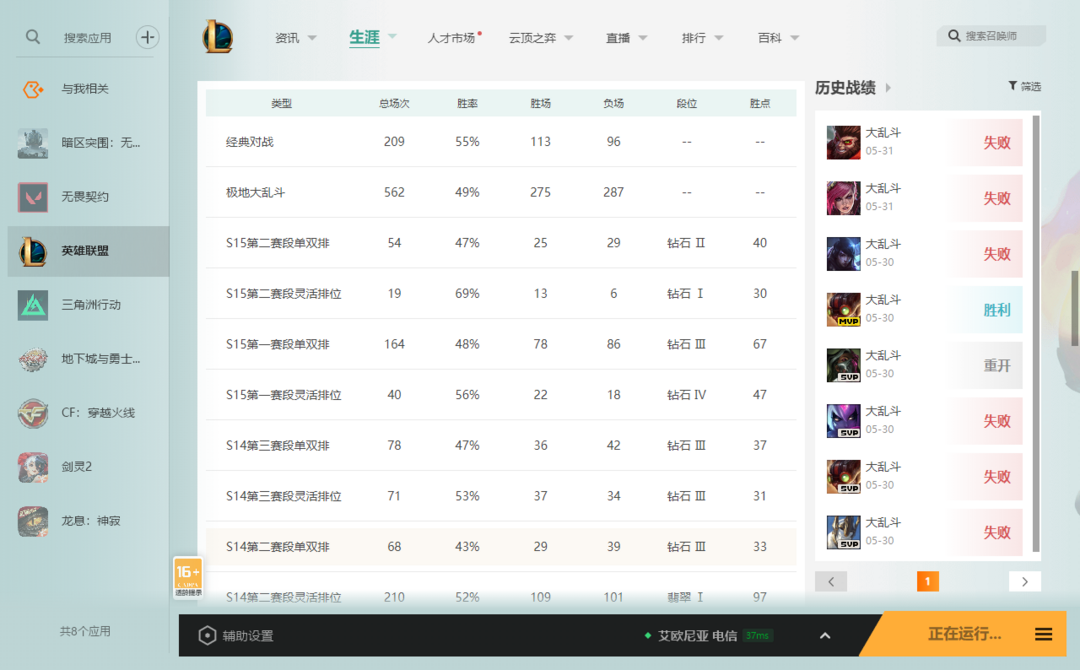Click 共8个应用 text in sidebar
The image size is (1080, 670).
[x=85, y=631]
